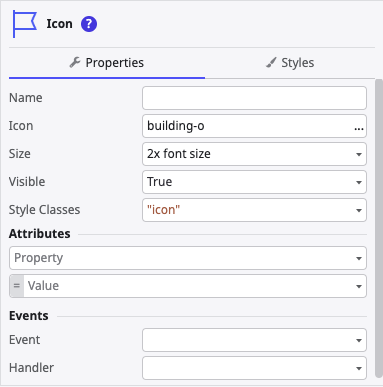Click the Size label text
The image size is (383, 387).
coord(20,154)
